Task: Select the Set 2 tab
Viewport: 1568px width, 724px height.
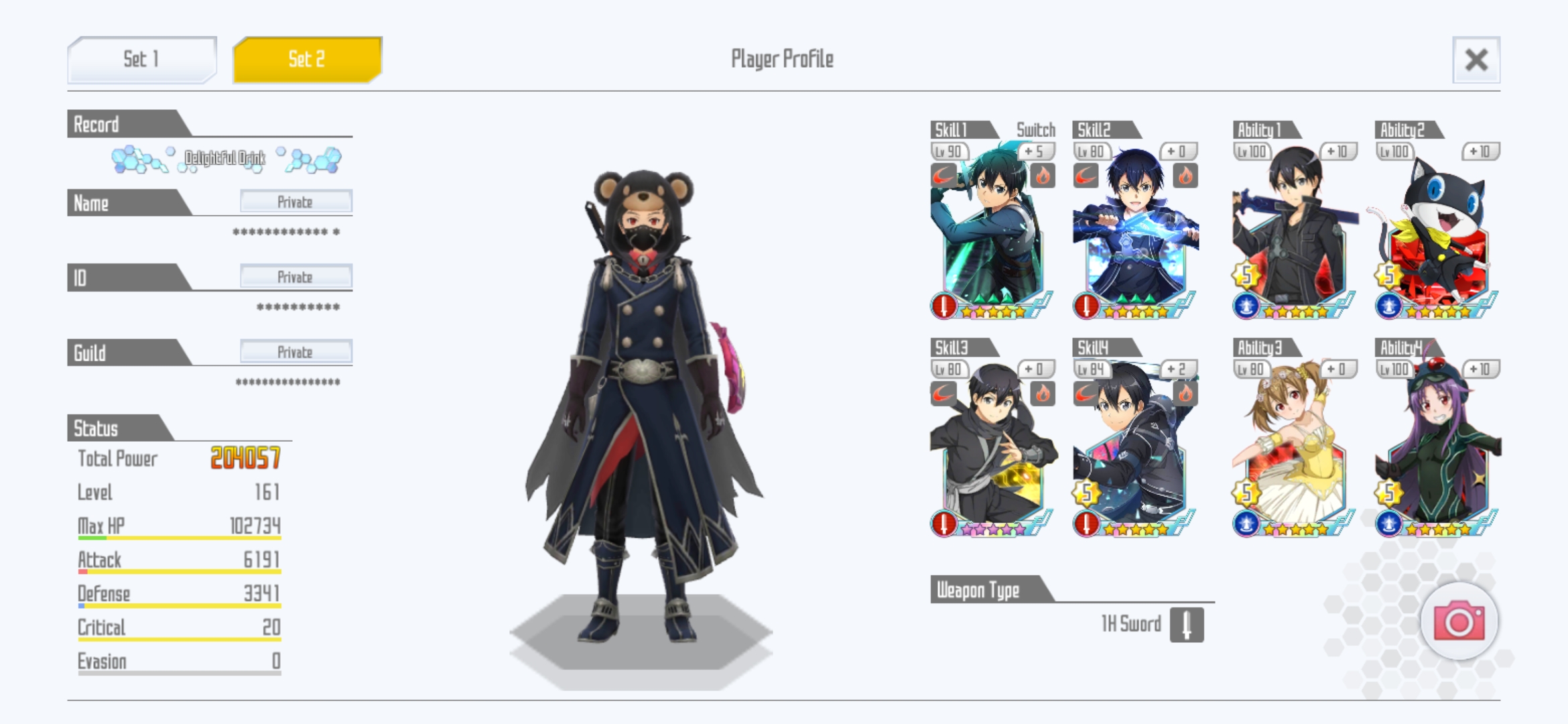Action: point(308,59)
